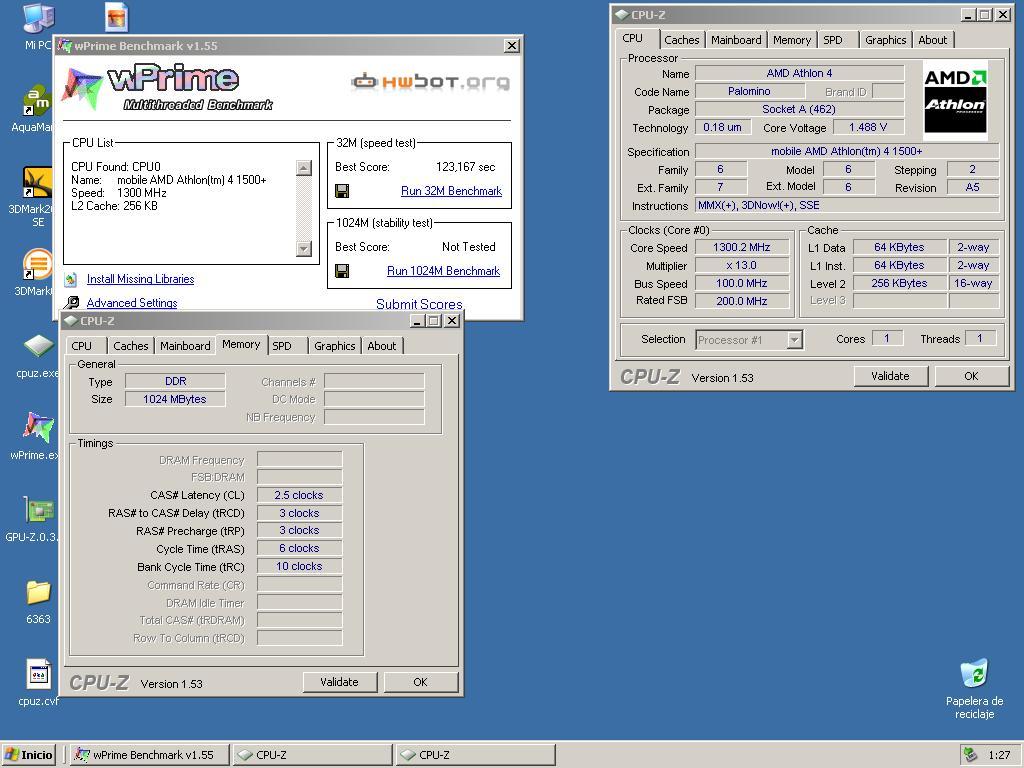Open the Processor #1 selection dropdown
1024x768 pixels.
tap(794, 340)
